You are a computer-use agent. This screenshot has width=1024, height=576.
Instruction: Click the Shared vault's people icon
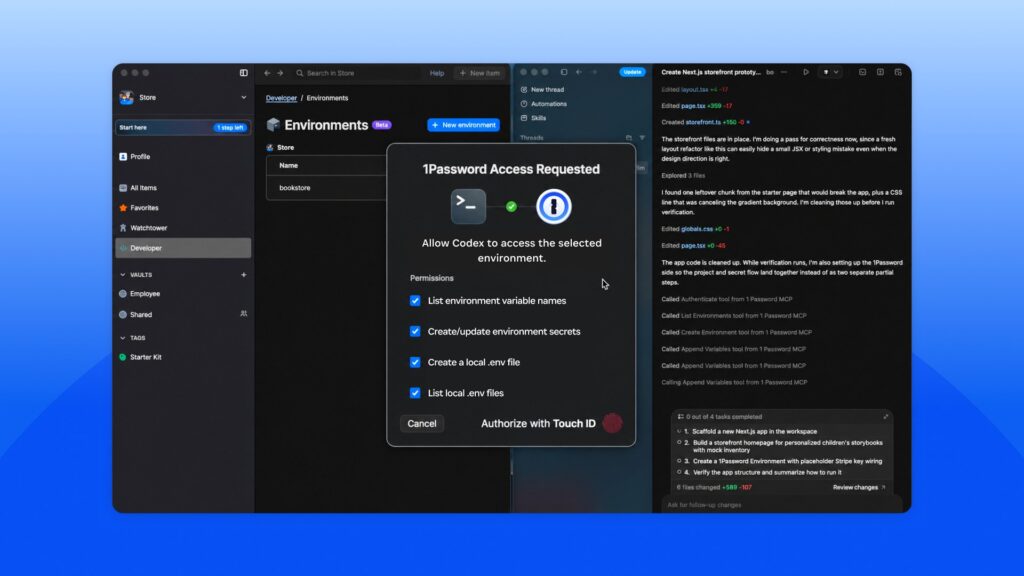pyautogui.click(x=244, y=314)
